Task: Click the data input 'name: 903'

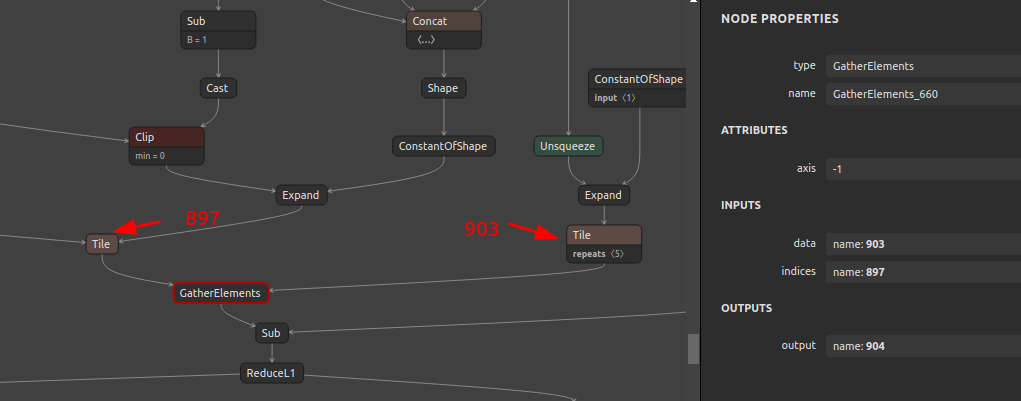Action: click(923, 244)
